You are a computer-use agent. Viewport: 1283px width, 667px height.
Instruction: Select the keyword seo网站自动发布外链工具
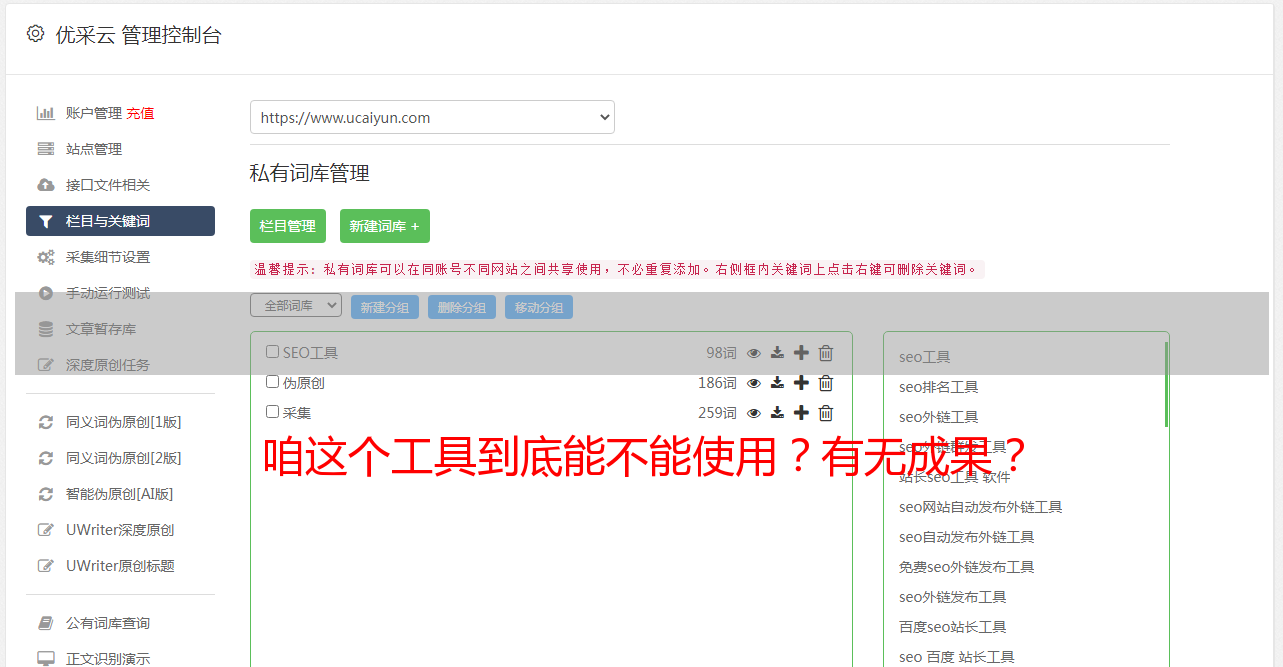[981, 507]
